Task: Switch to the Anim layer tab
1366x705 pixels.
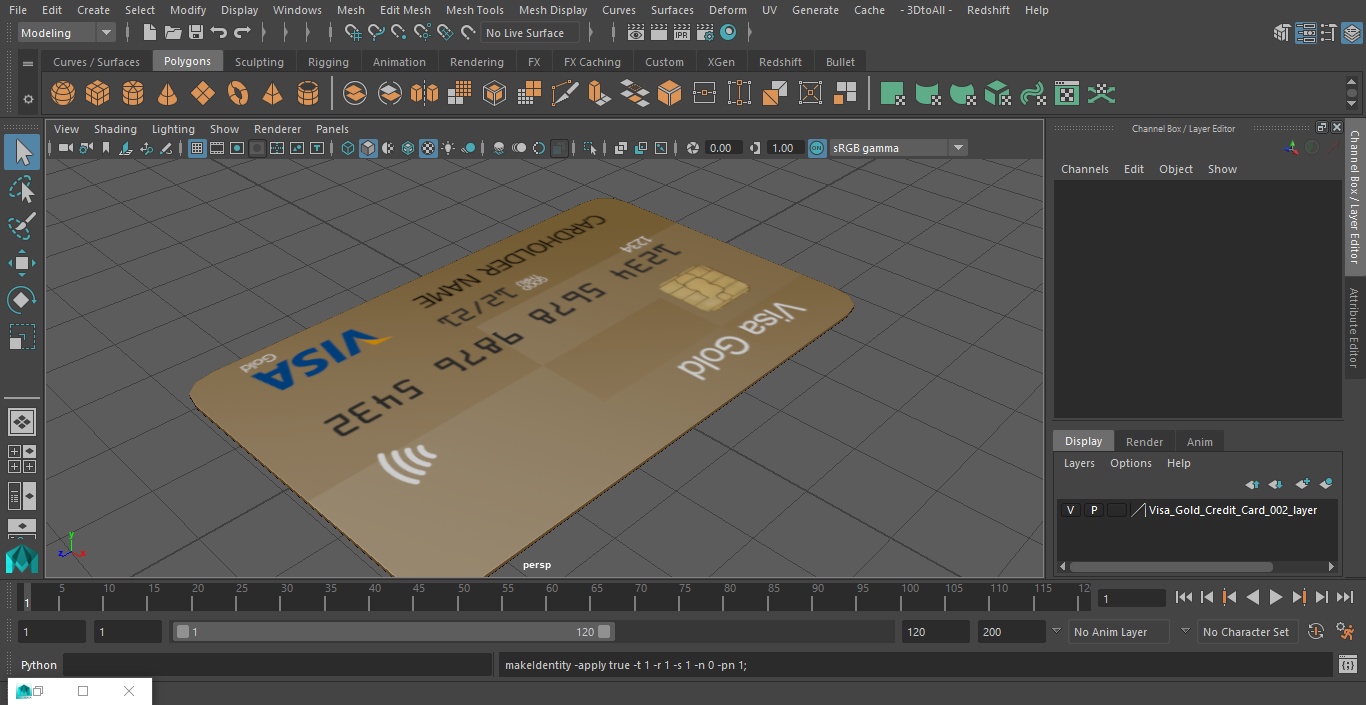Action: (x=1199, y=442)
